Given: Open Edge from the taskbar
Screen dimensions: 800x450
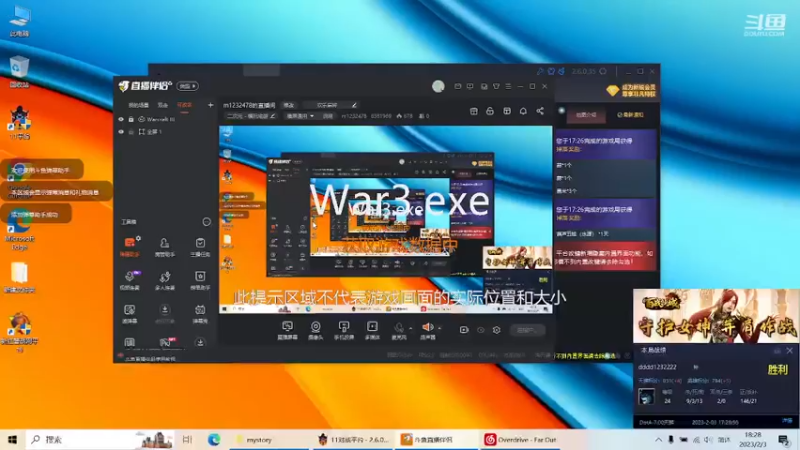Looking at the screenshot, I should (214, 439).
